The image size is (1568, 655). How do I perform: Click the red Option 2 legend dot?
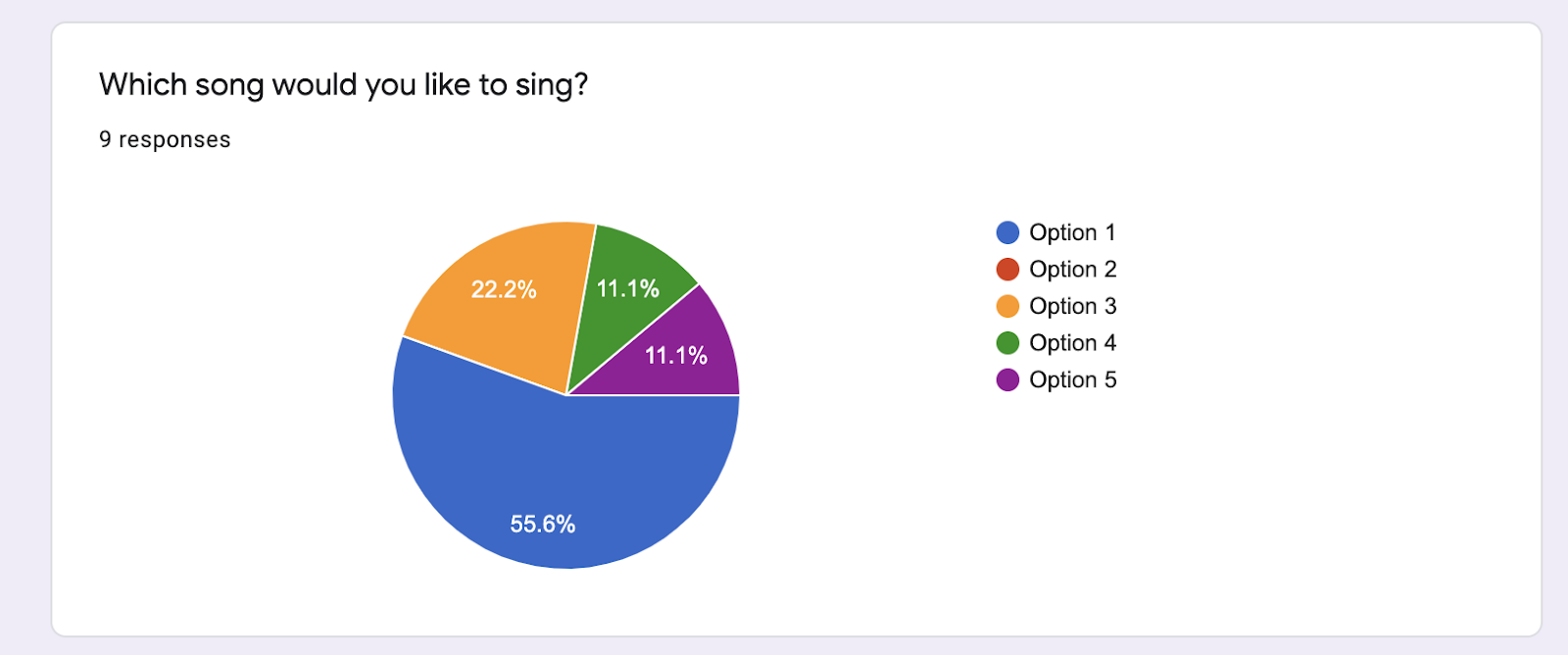pyautogui.click(x=1007, y=270)
